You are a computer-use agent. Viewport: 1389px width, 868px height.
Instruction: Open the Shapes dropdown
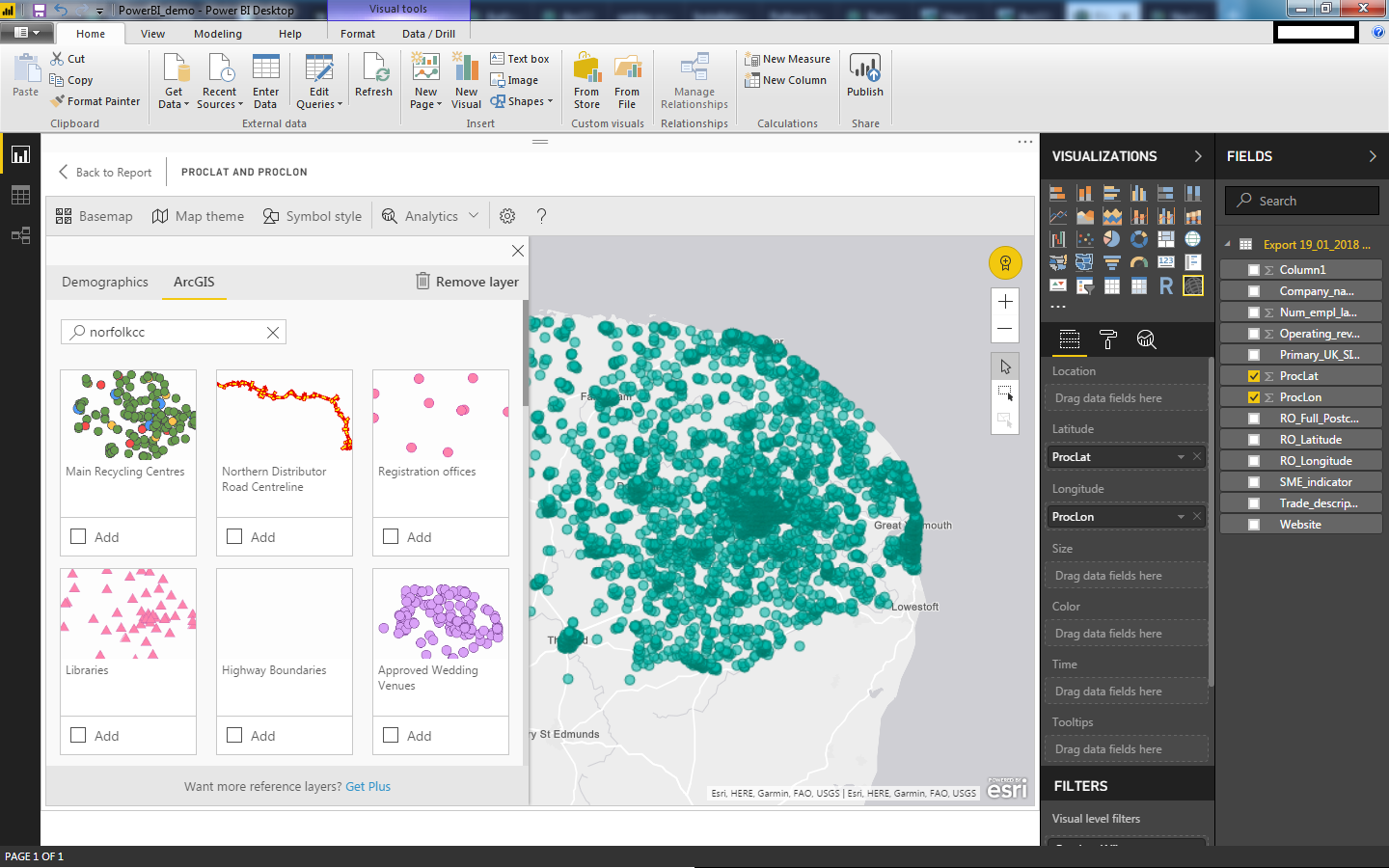click(x=522, y=101)
